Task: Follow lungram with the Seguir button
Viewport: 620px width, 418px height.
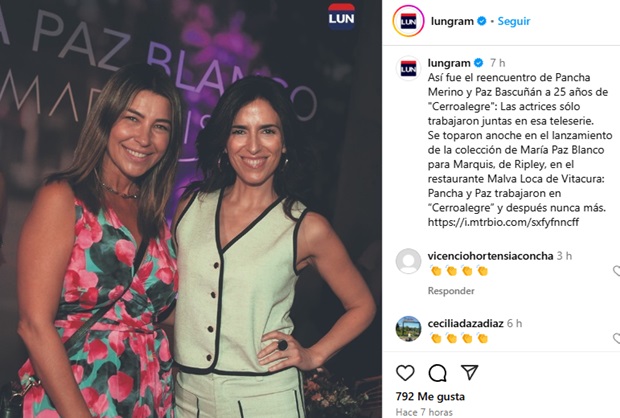Action: point(514,21)
